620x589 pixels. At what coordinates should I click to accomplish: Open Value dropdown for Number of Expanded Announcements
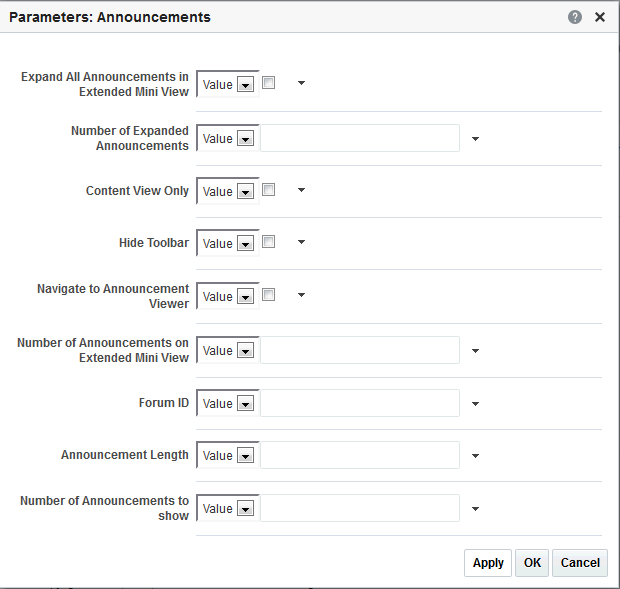(245, 139)
